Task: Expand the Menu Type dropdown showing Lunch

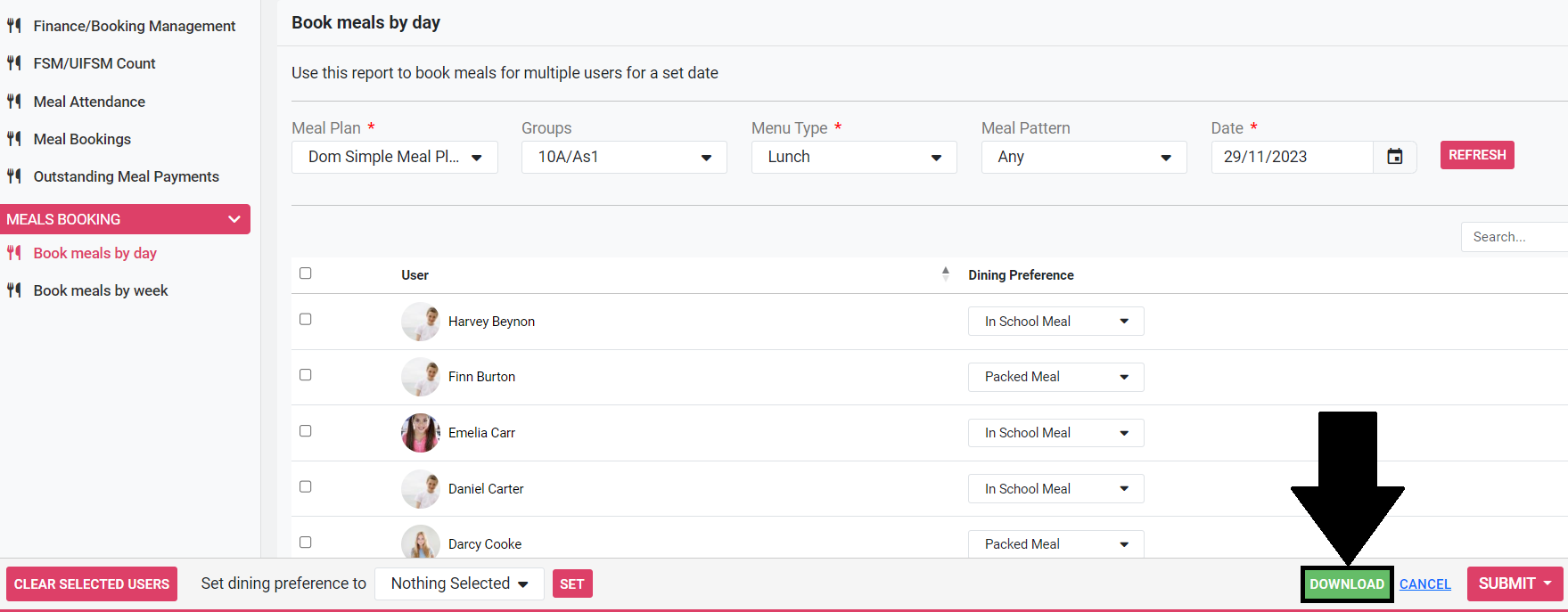Action: (853, 158)
